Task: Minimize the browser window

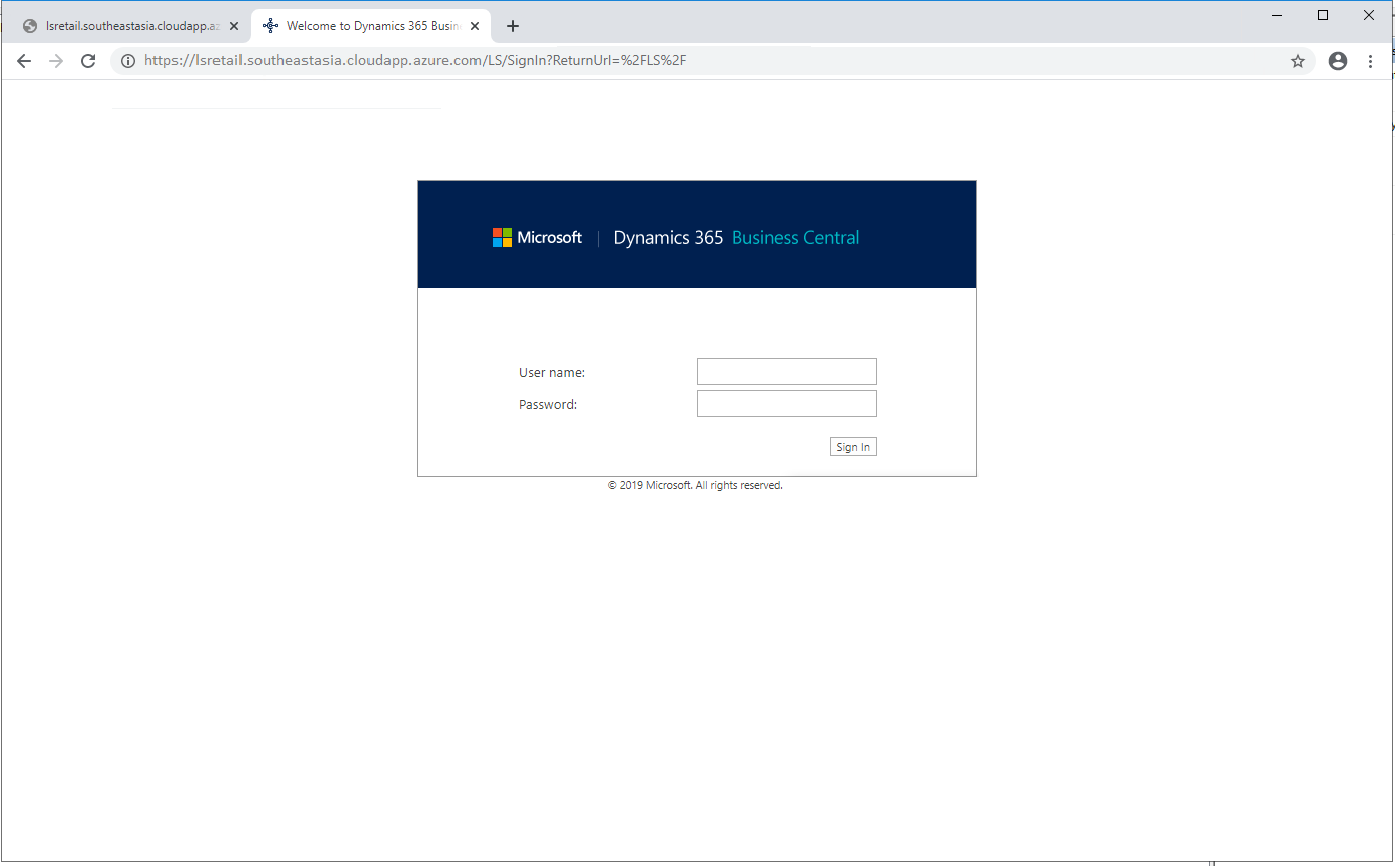Action: [1278, 15]
